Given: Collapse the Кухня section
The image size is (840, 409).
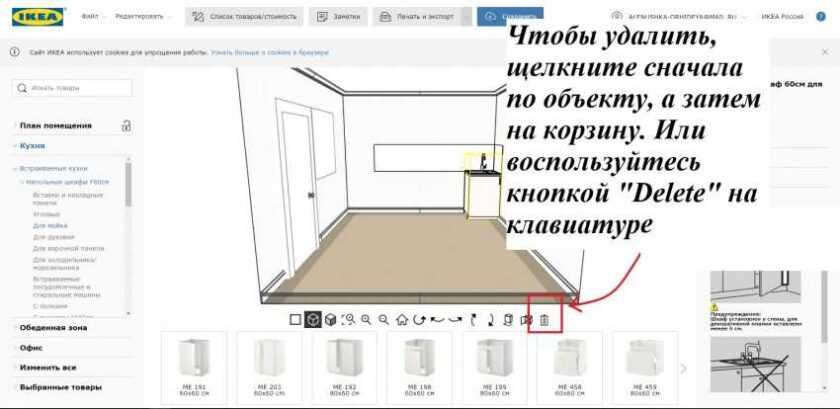Looking at the screenshot, I should point(33,146).
